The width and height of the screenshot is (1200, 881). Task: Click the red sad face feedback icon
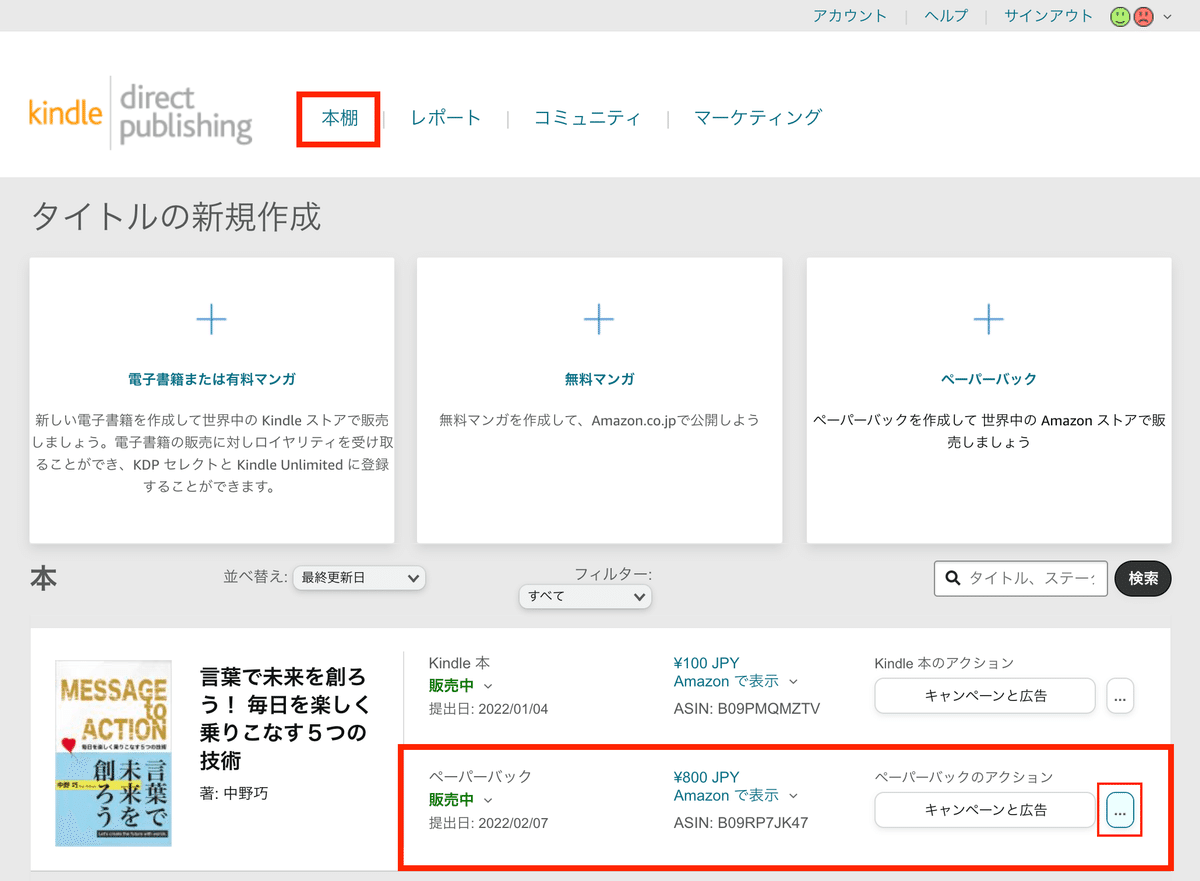click(1143, 16)
